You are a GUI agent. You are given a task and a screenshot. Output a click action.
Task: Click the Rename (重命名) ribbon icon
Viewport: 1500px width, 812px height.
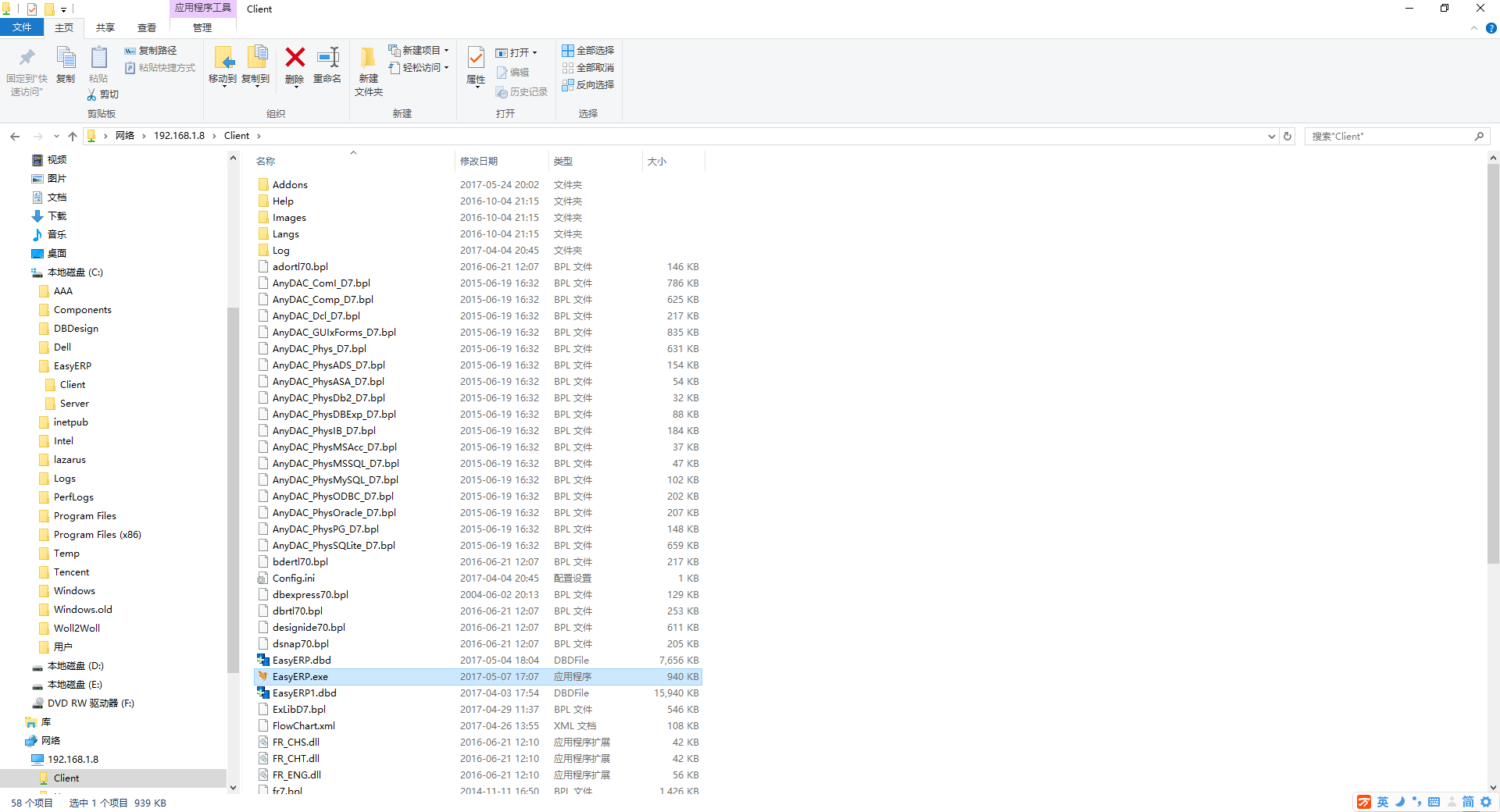pyautogui.click(x=327, y=59)
